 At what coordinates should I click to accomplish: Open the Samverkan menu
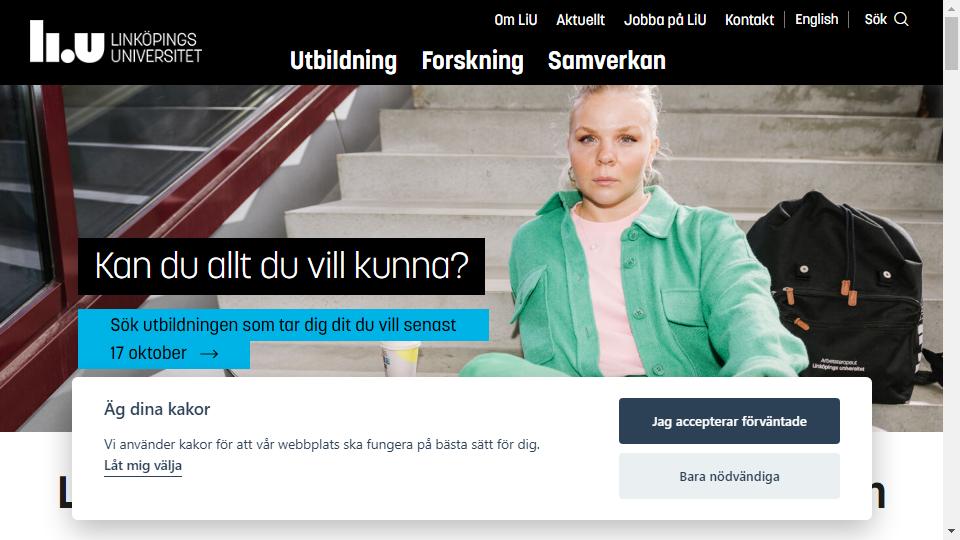(606, 61)
